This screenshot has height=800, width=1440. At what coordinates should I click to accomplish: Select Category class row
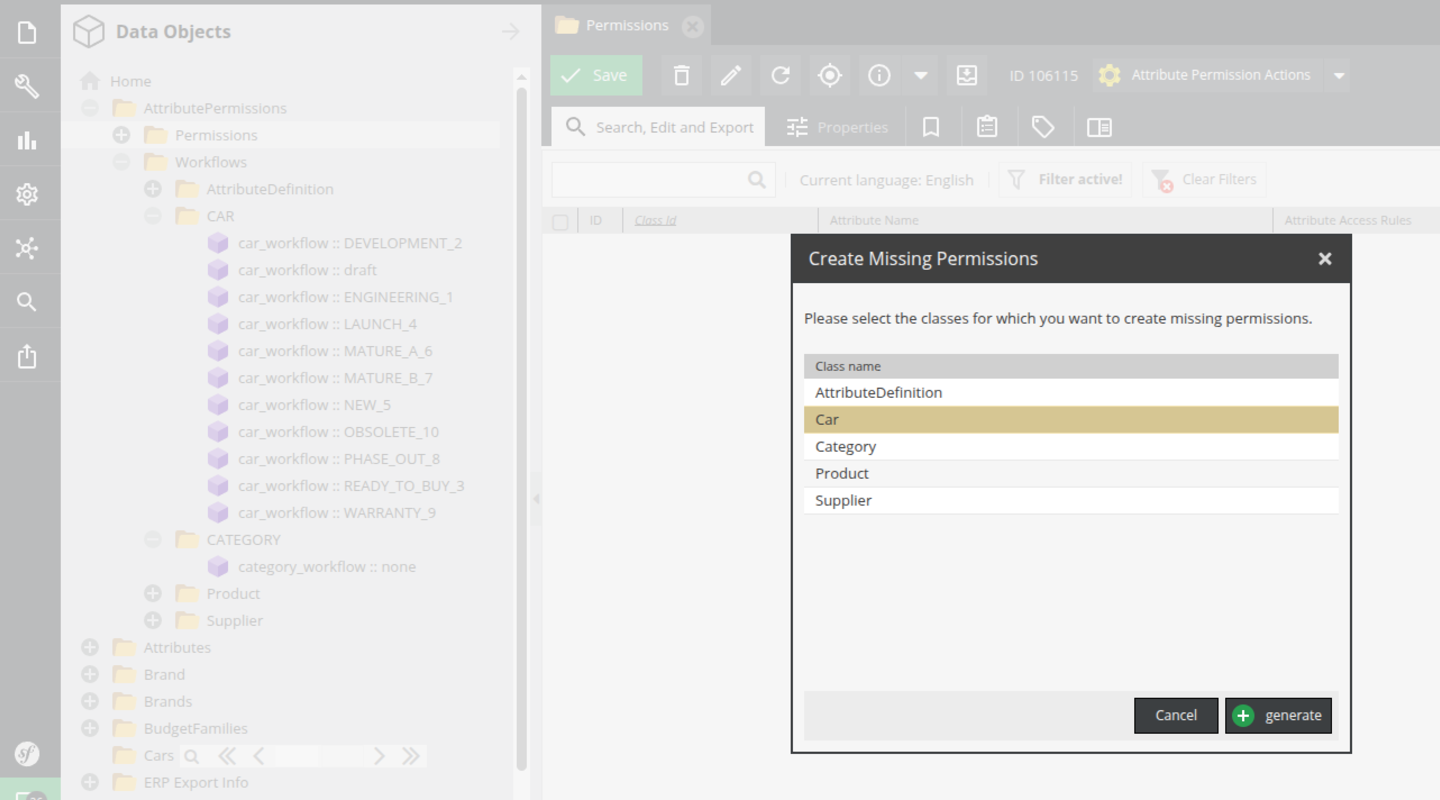[x=1071, y=447]
